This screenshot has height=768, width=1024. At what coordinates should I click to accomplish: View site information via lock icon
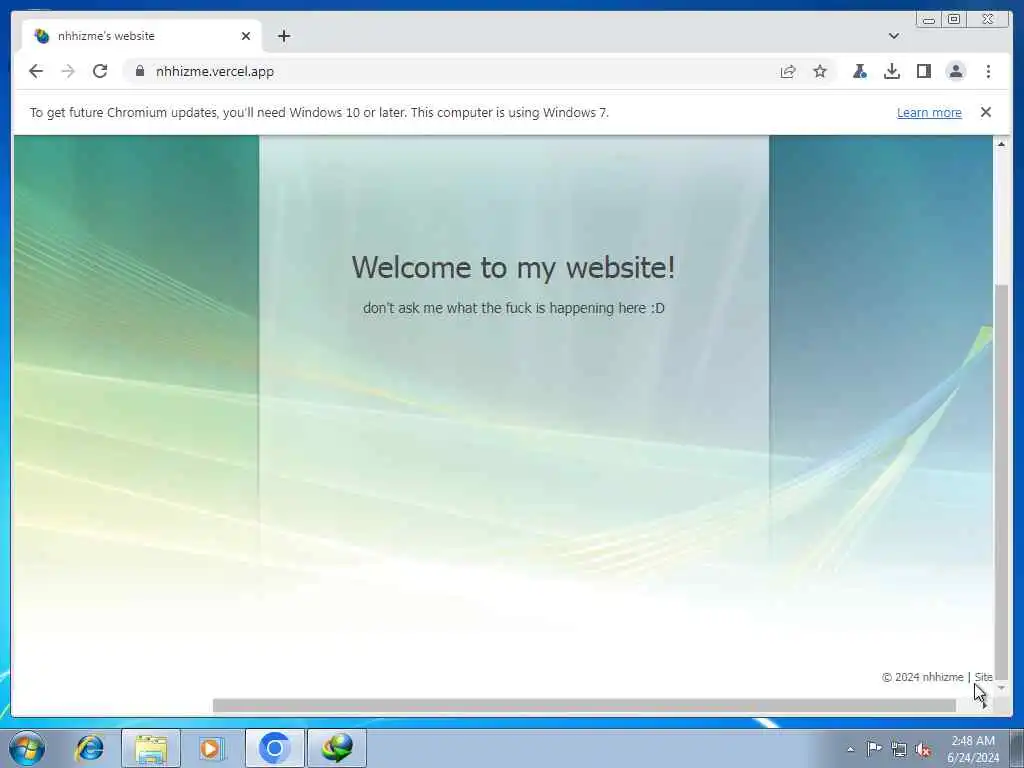point(139,71)
